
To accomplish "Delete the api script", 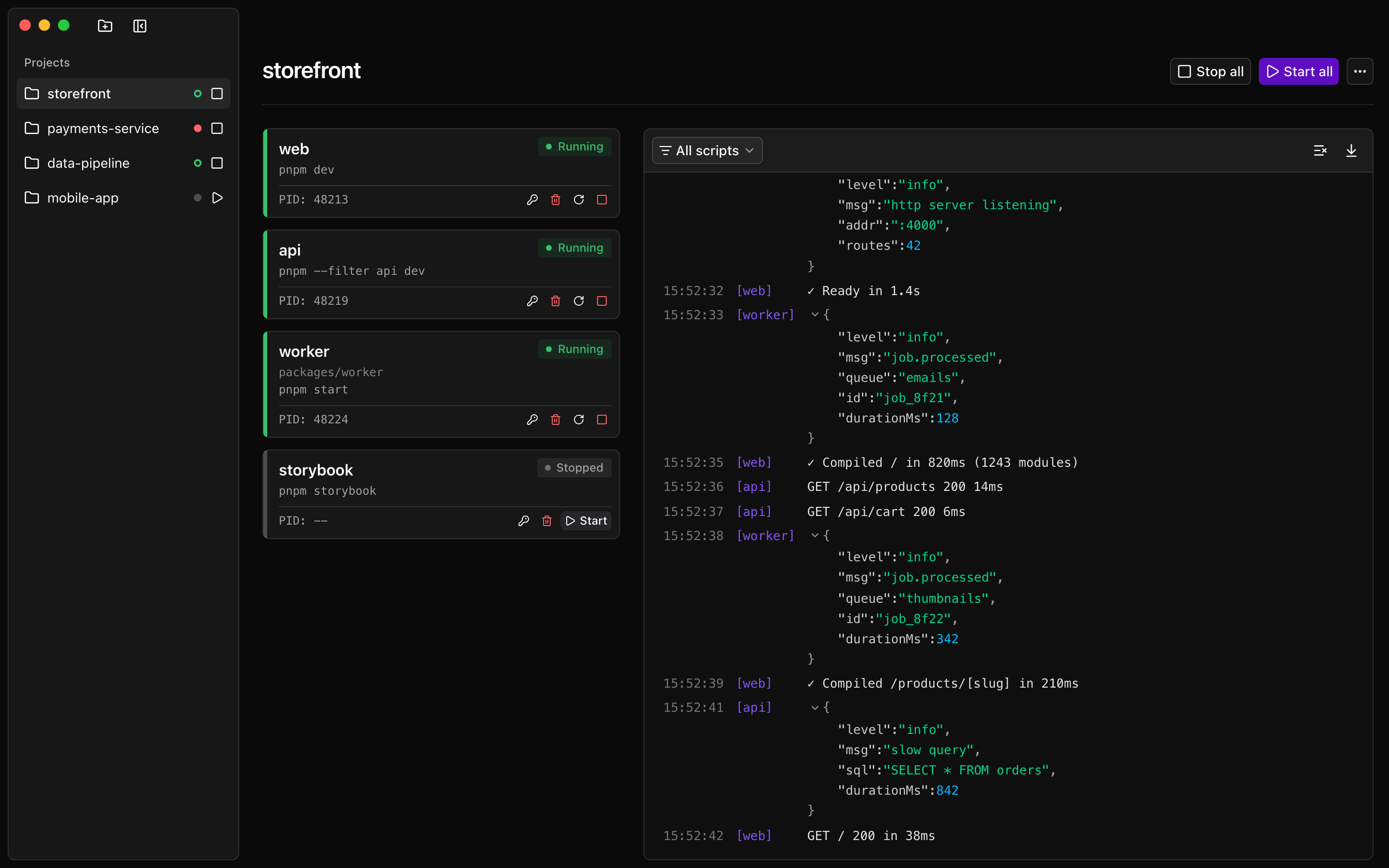I will click(555, 301).
